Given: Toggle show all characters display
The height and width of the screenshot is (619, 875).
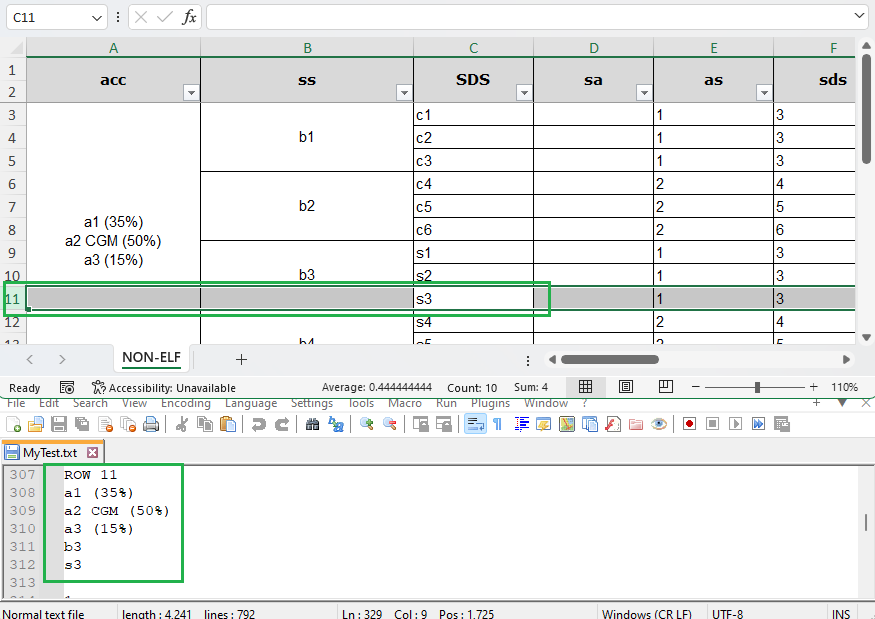Looking at the screenshot, I should [x=498, y=423].
